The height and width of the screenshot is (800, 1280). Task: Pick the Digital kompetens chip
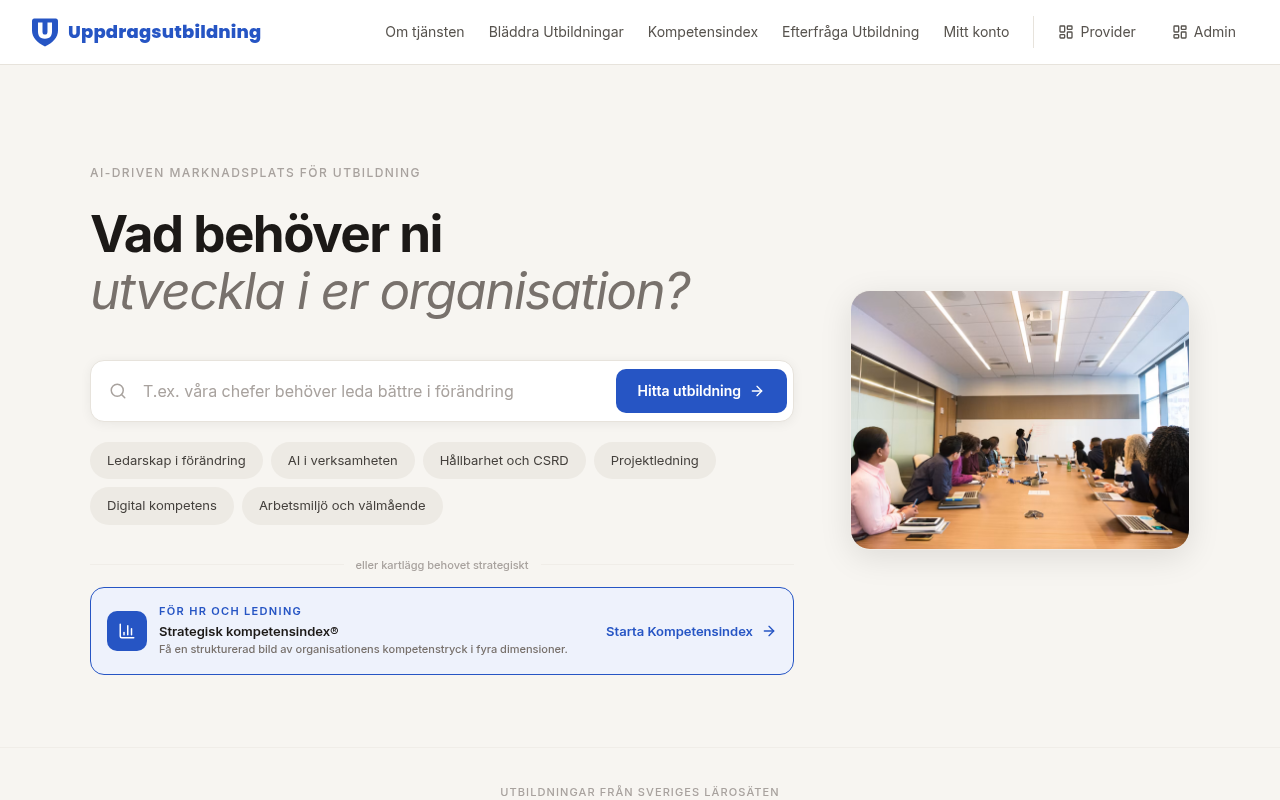tap(162, 506)
